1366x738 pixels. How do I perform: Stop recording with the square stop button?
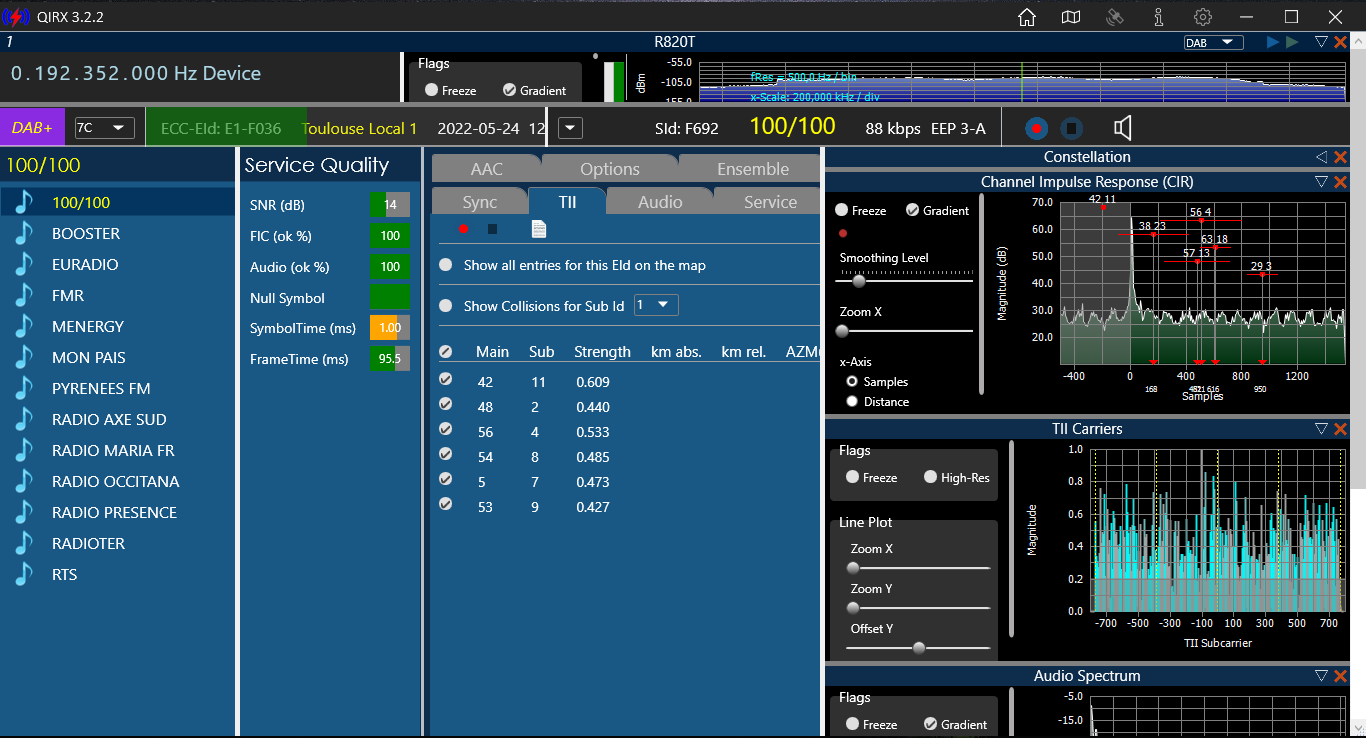[x=1071, y=128]
